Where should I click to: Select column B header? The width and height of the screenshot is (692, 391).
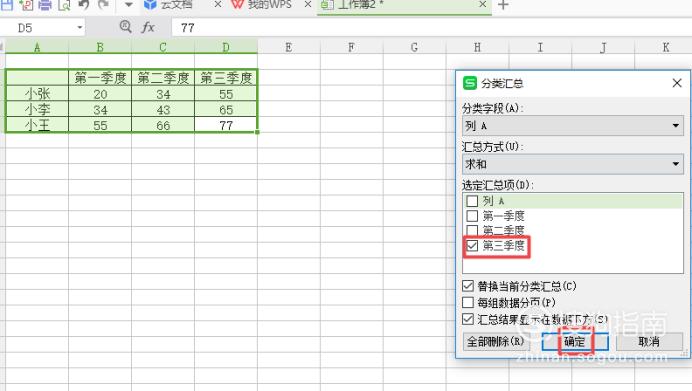tap(100, 47)
